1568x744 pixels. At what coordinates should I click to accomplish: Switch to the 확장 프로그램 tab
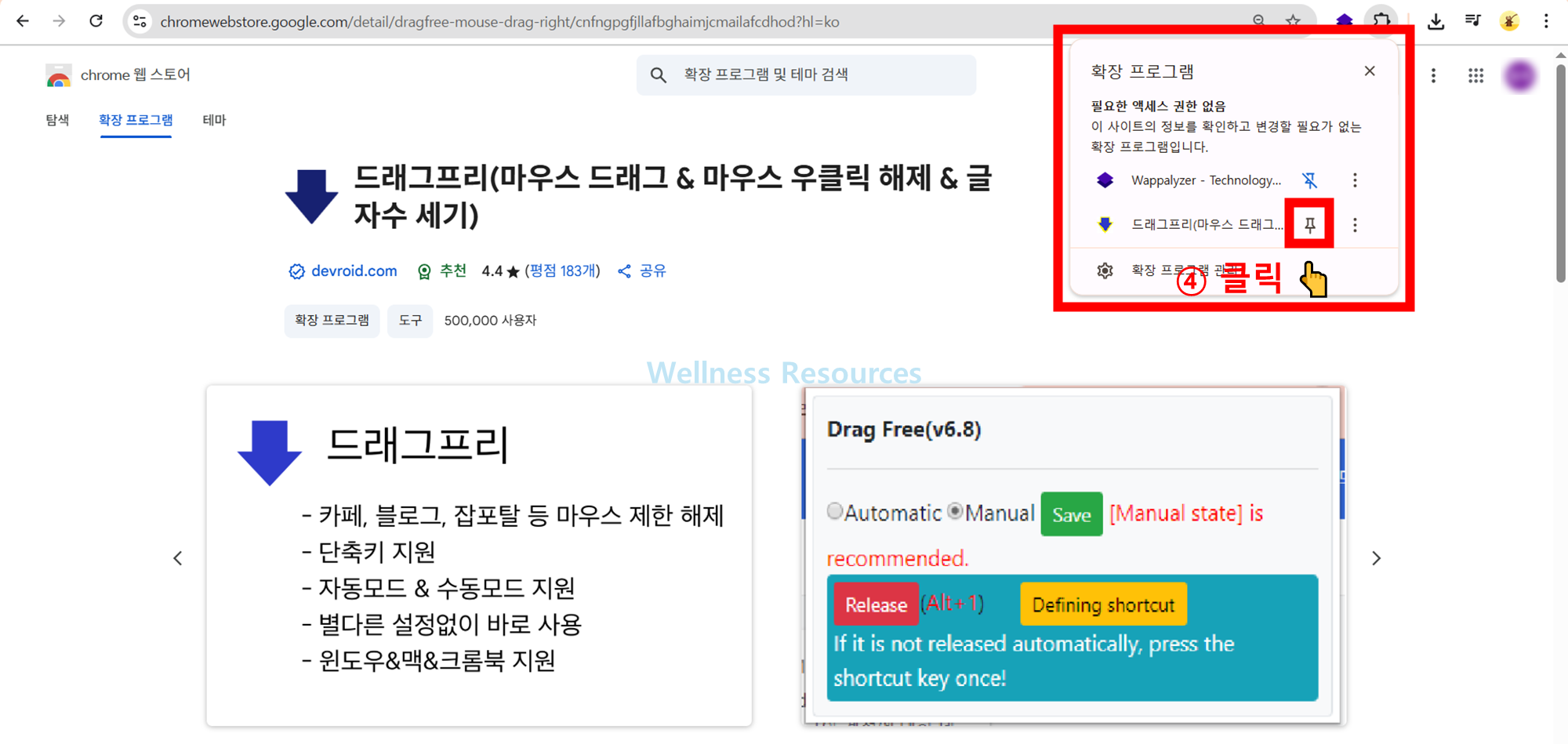[x=136, y=120]
